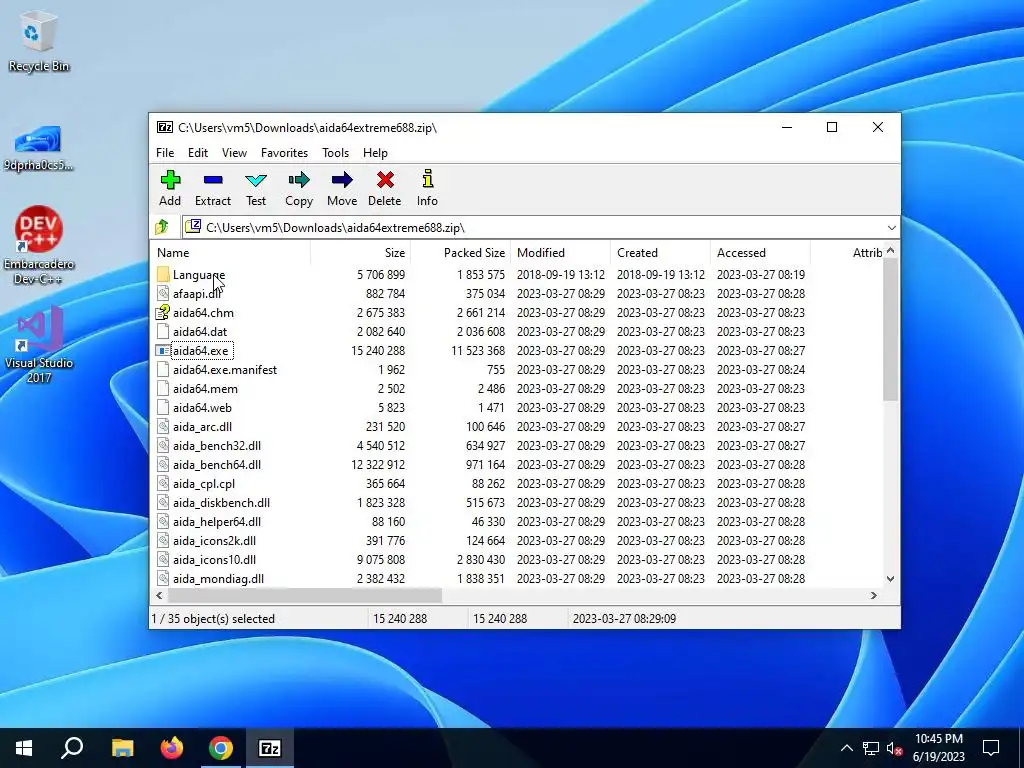The height and width of the screenshot is (768, 1024).
Task: Sort by the Size column header
Action: click(x=360, y=253)
